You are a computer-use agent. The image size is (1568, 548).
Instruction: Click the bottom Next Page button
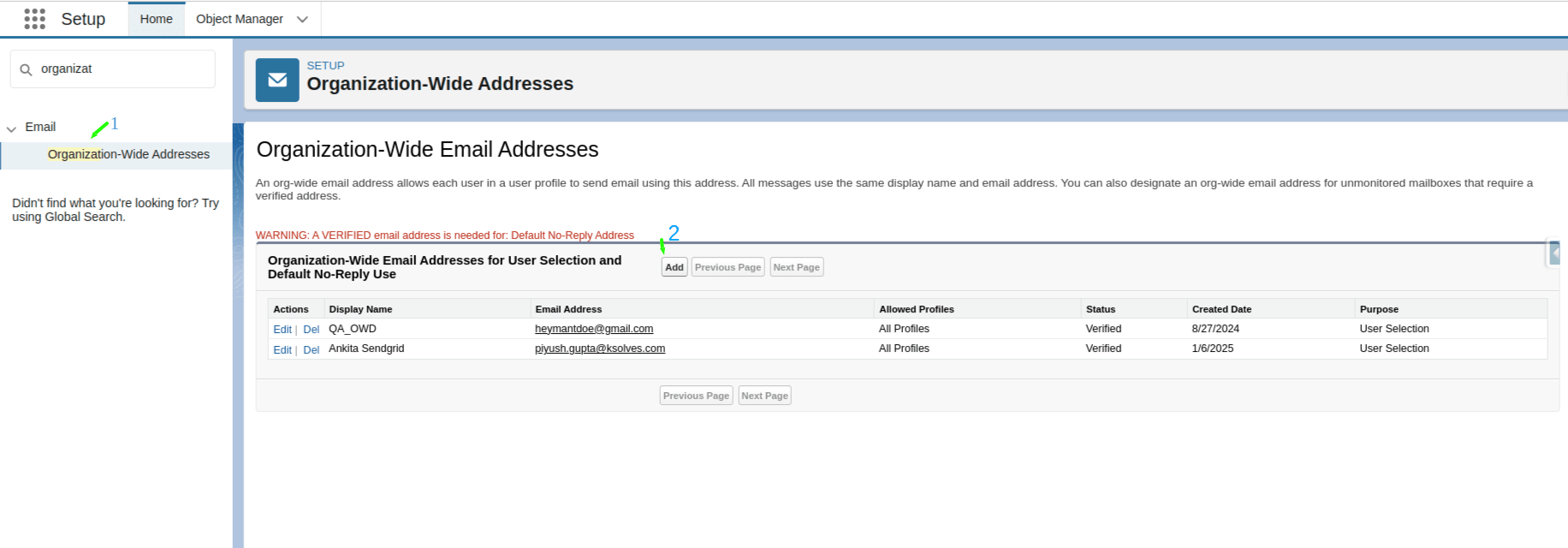764,396
